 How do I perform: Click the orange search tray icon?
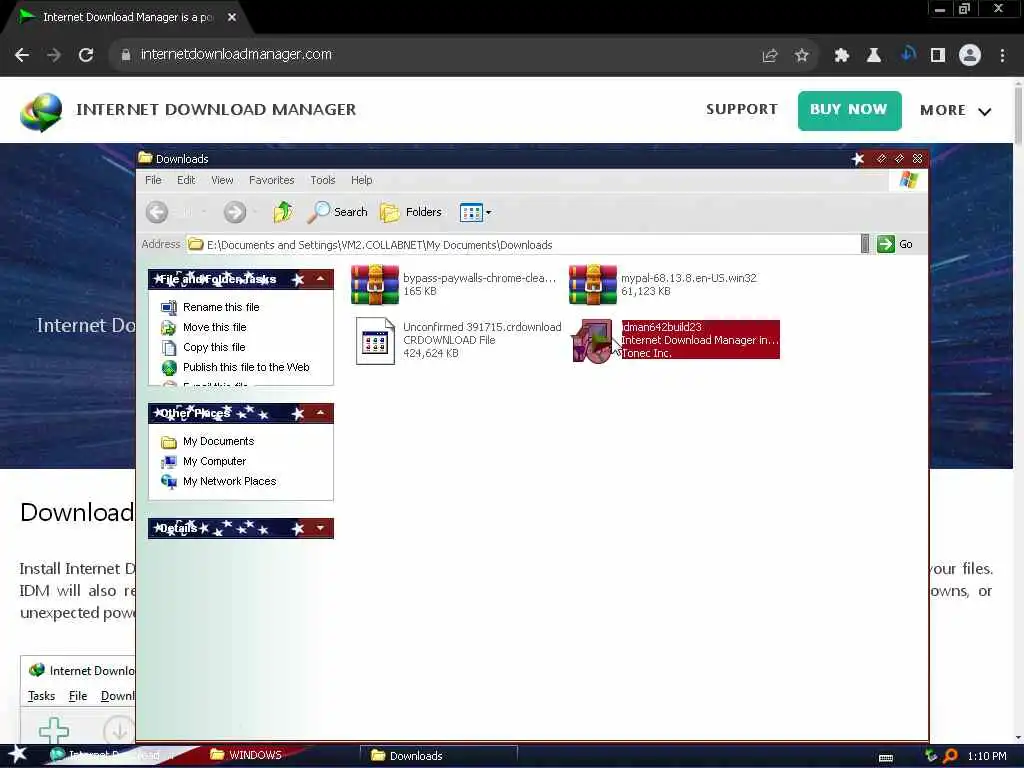click(950, 756)
